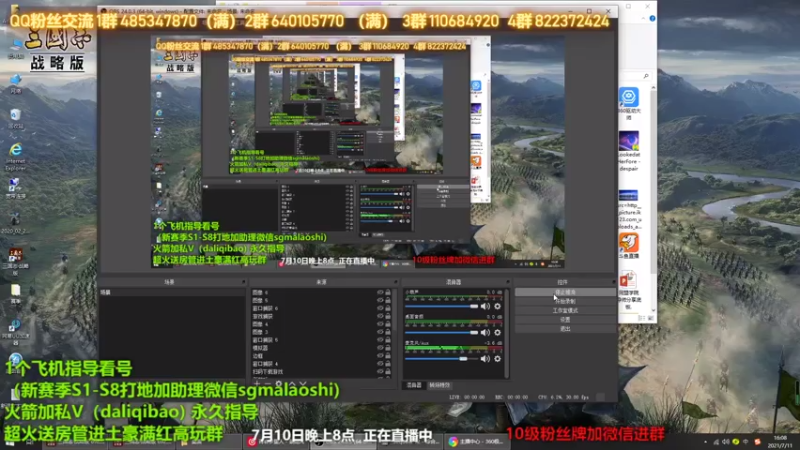Open 麦克风/Aux channel gear settings

point(497,359)
